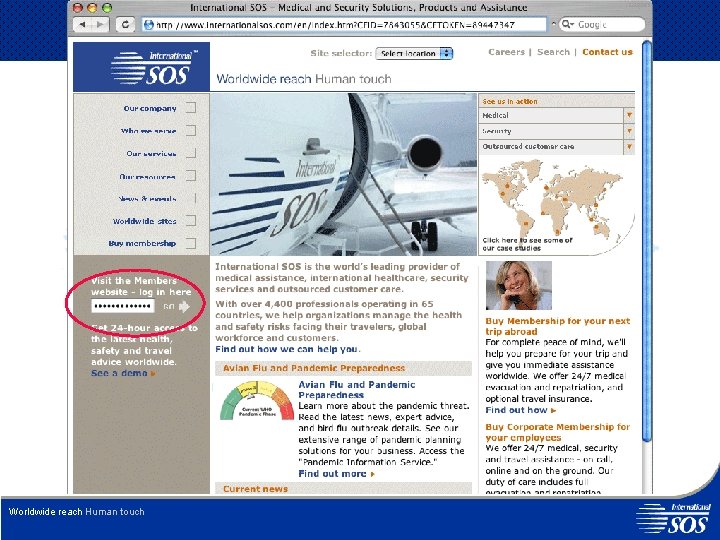The height and width of the screenshot is (540, 720).
Task: Click the square marker beside Worldwide sites
Action: point(191,221)
